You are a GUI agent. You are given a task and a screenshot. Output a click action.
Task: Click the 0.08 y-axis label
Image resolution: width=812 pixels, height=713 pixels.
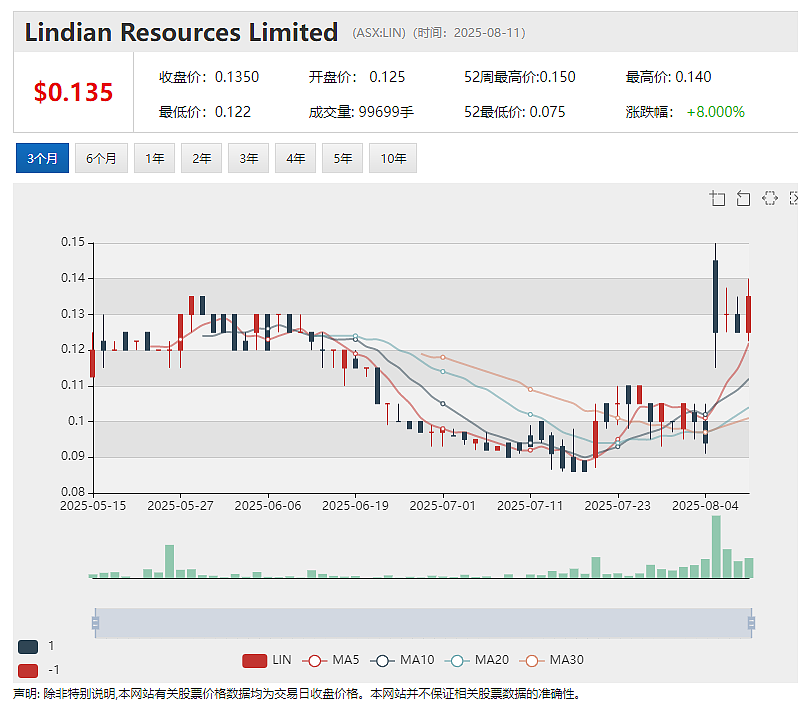coord(73,491)
